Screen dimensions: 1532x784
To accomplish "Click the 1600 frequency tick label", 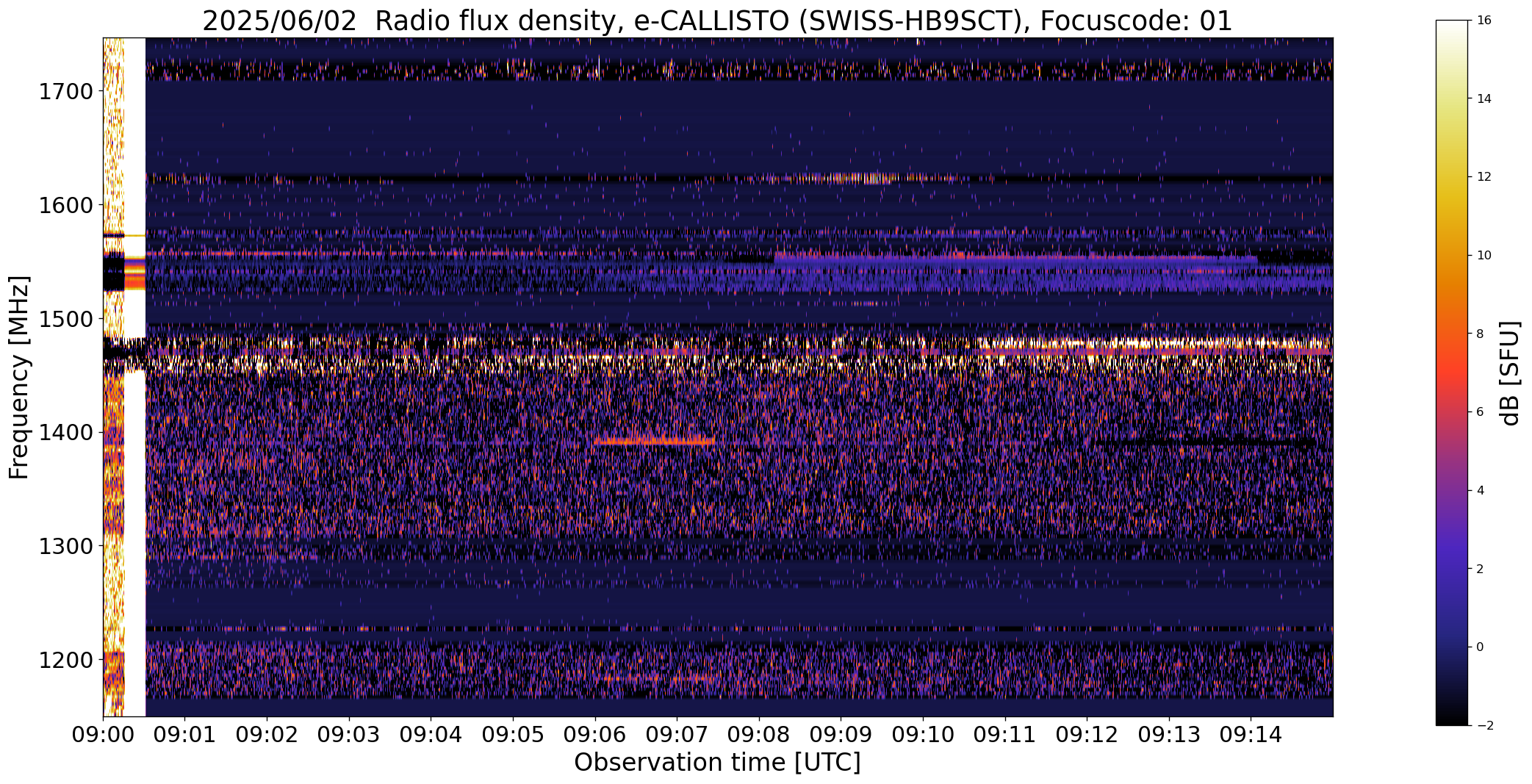I will (x=65, y=205).
